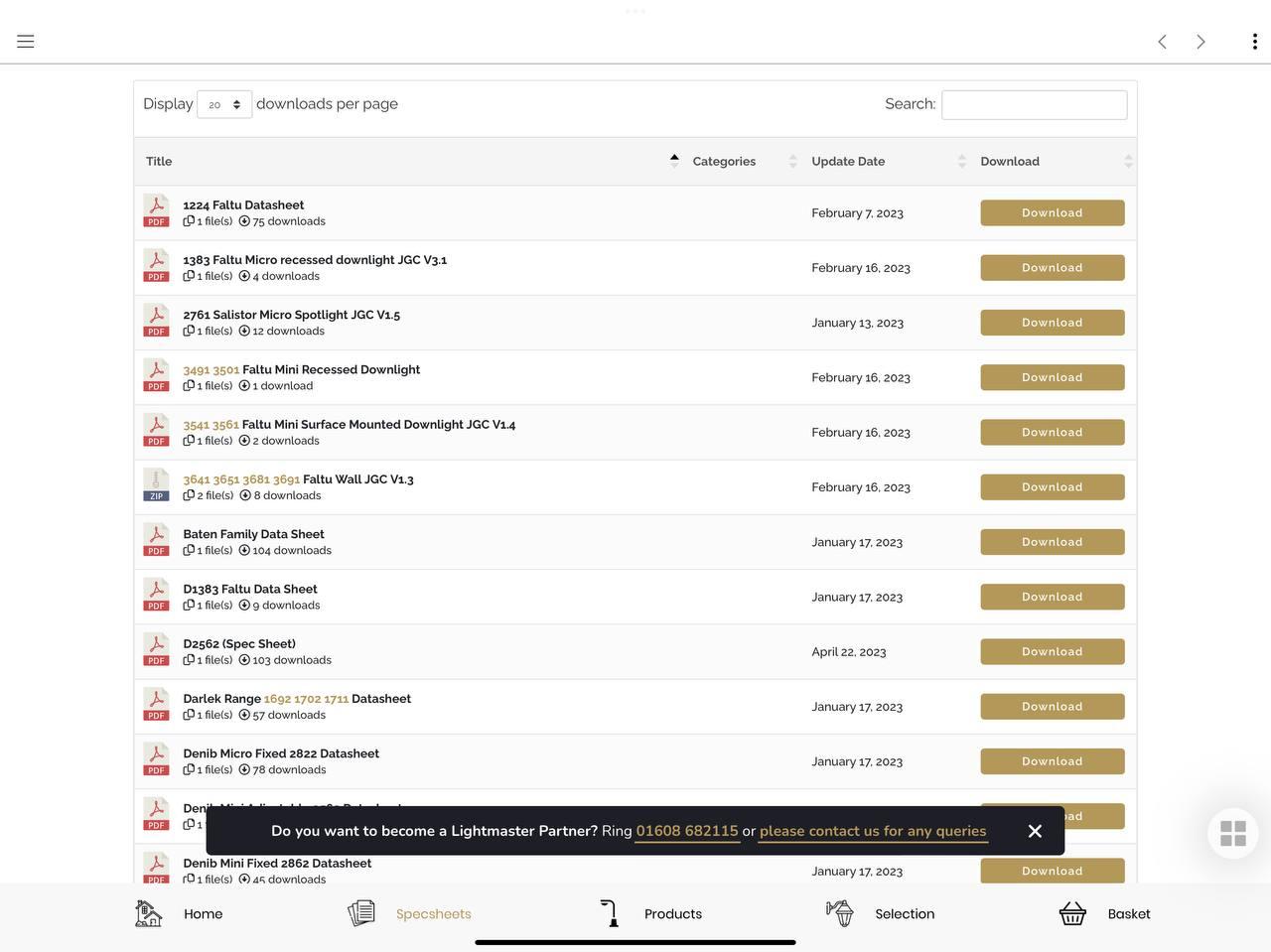Download 2761 Salistor Micro Spotlight file
The image size is (1271, 952).
coord(1053,323)
